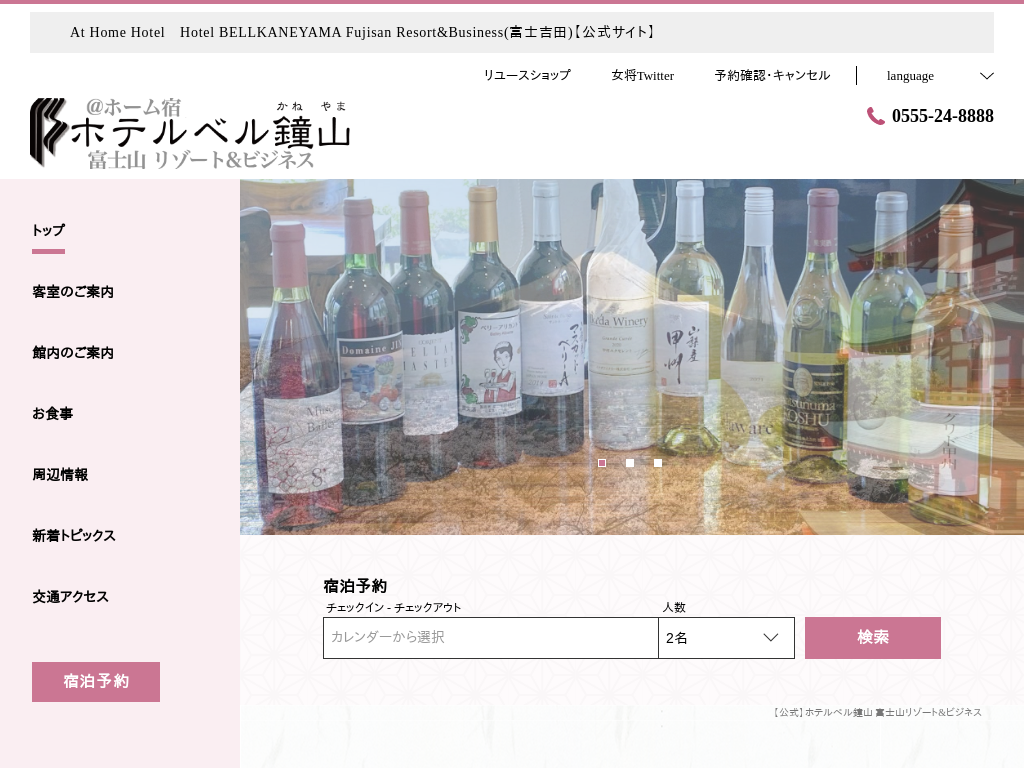This screenshot has width=1024, height=768.
Task: Click the header text At Home Hotel BELLKANEYAMA
Action: 362,32
